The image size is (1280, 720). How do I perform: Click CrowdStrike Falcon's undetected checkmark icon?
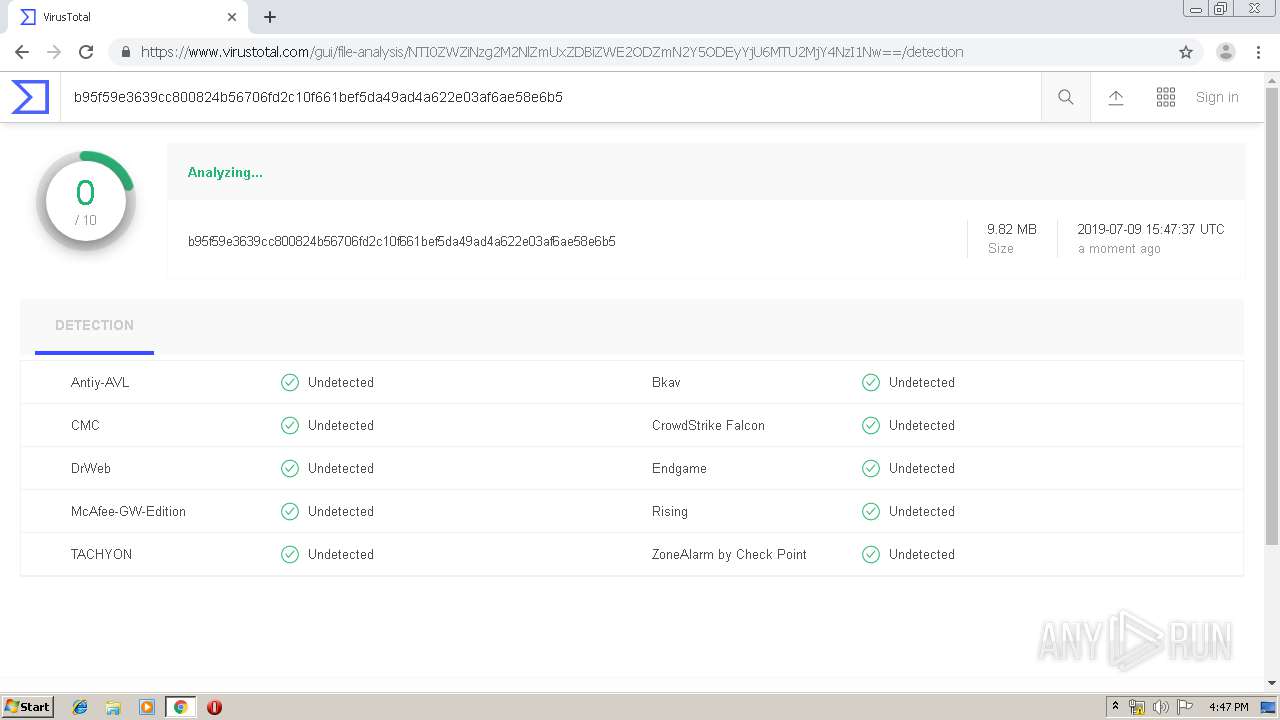(871, 425)
